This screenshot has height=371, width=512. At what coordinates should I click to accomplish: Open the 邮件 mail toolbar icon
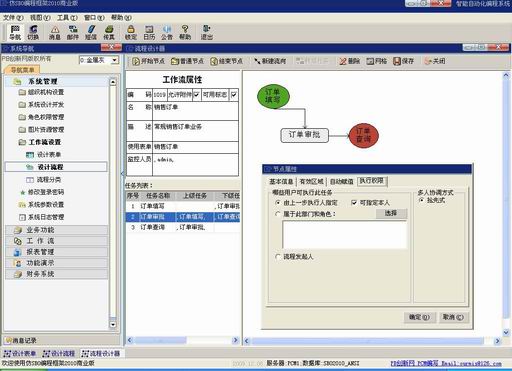73,32
